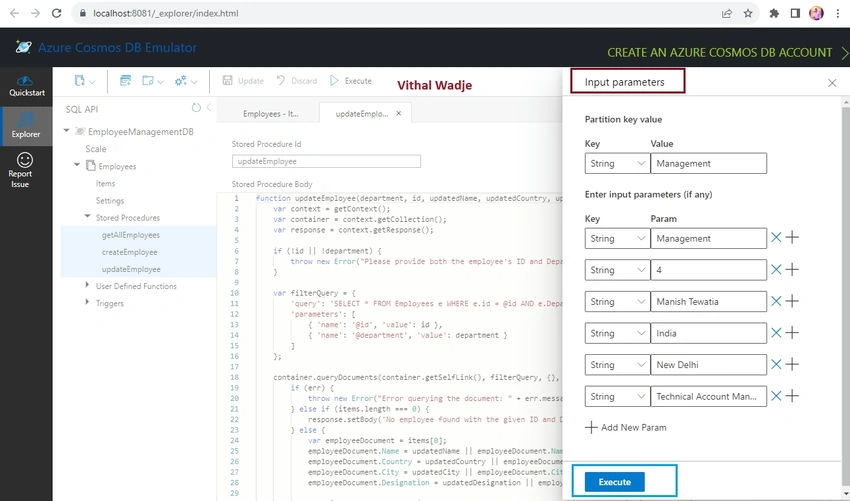Open the browser profile avatar
This screenshot has height=501, width=850.
(816, 14)
